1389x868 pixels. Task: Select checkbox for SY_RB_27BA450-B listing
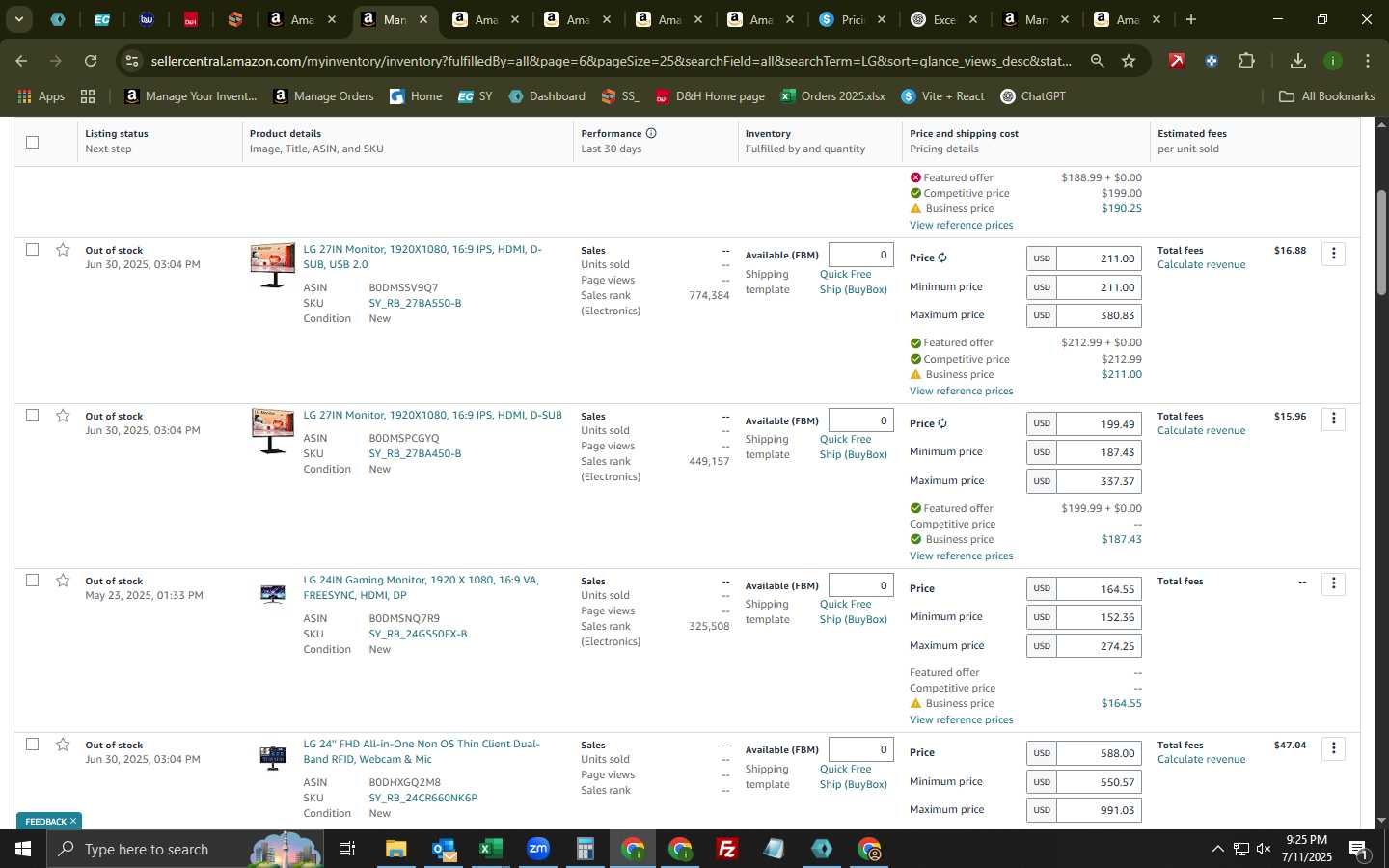tap(32, 416)
